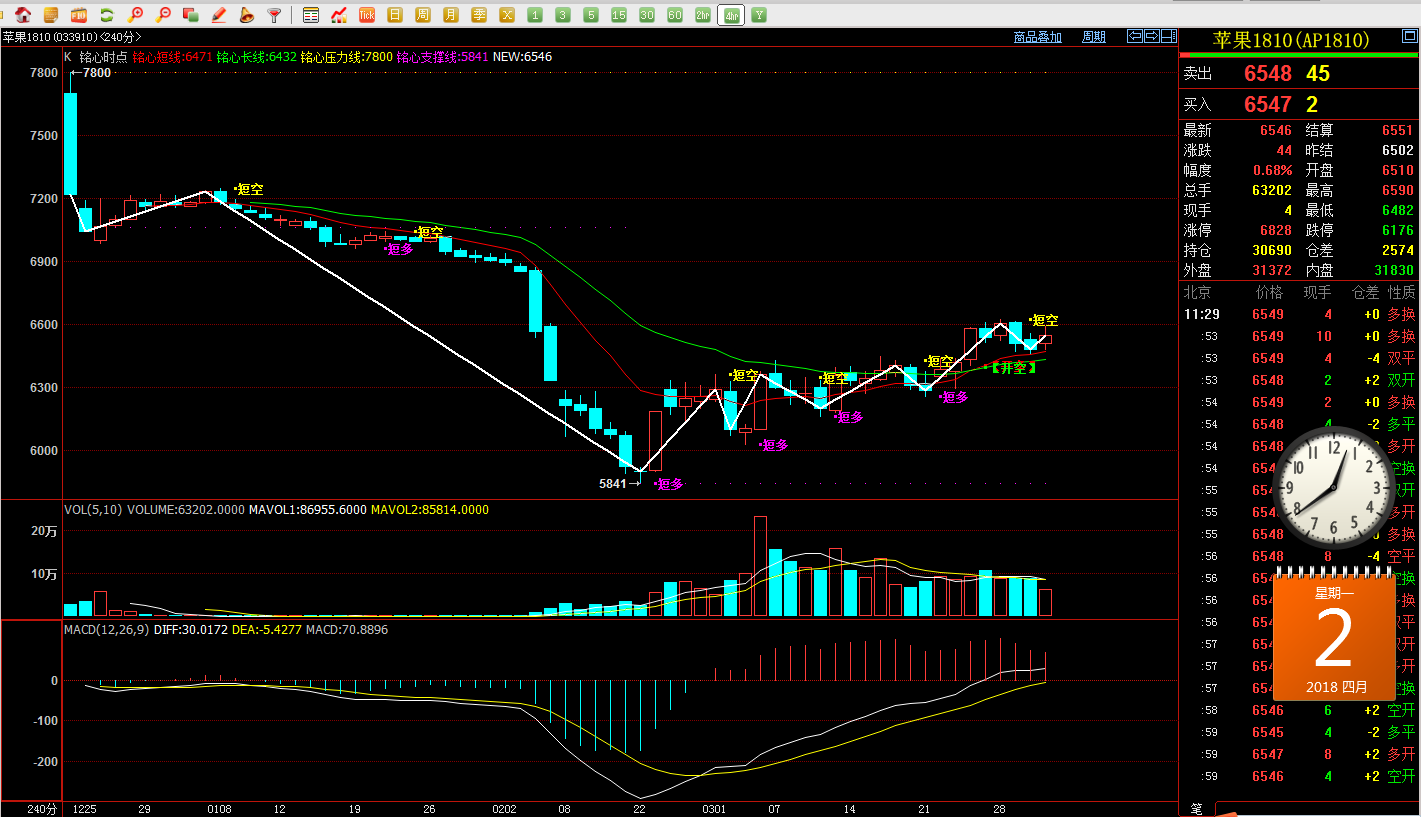
Task: Click the funnel filter icon
Action: point(274,15)
